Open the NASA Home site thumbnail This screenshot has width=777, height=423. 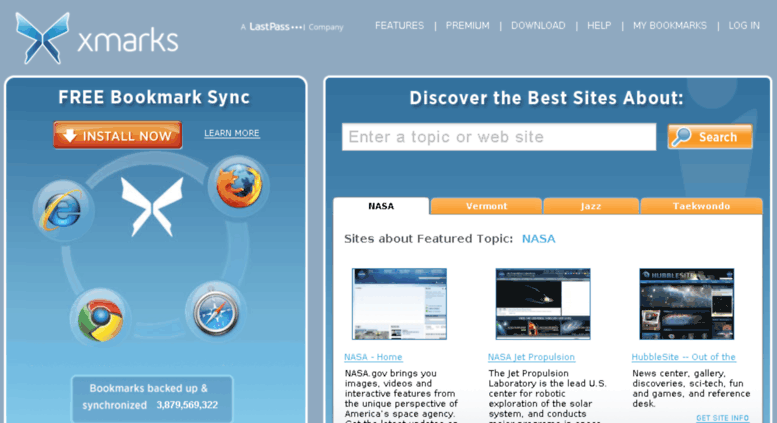[x=399, y=304]
